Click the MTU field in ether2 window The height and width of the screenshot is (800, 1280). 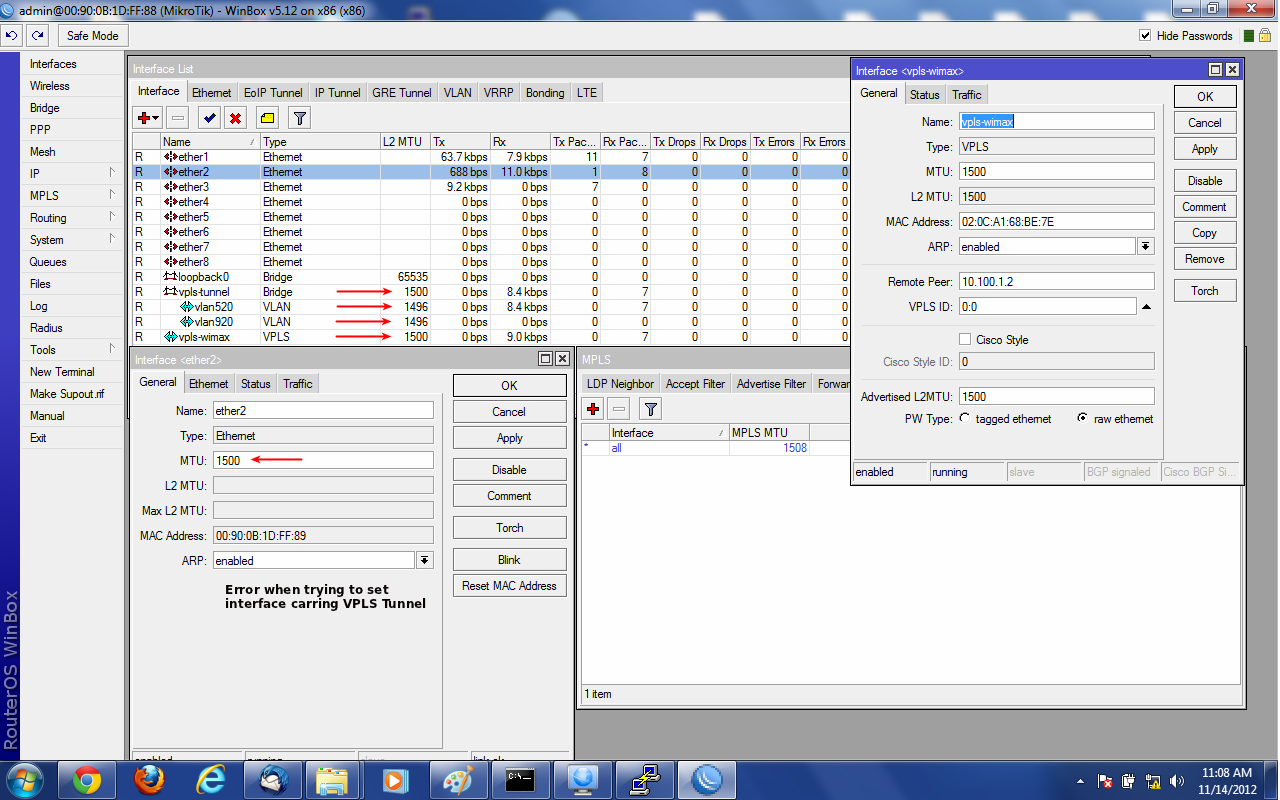tap(324, 461)
